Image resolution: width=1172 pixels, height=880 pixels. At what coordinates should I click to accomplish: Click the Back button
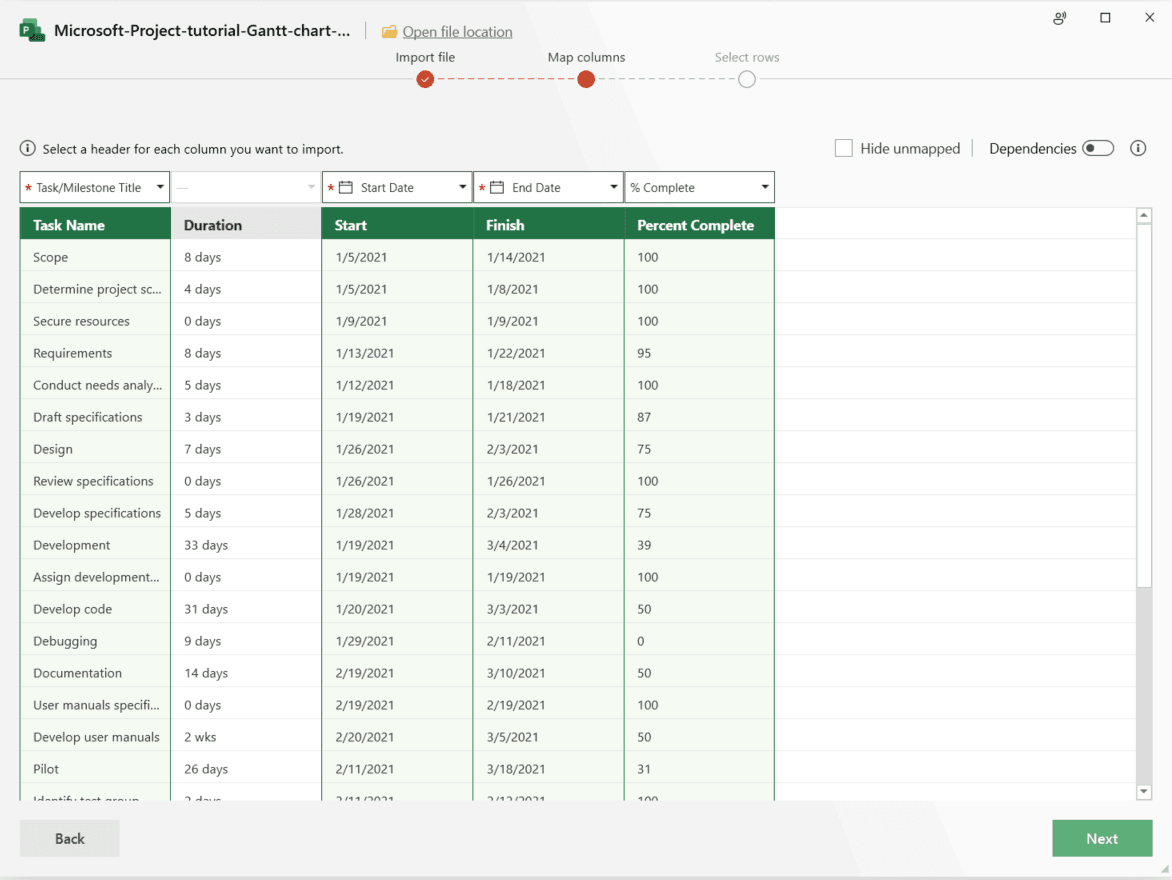coord(69,838)
